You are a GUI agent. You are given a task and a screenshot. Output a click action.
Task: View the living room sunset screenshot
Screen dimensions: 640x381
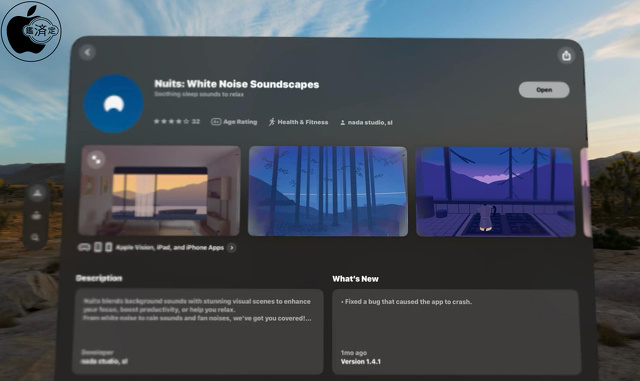(160, 191)
